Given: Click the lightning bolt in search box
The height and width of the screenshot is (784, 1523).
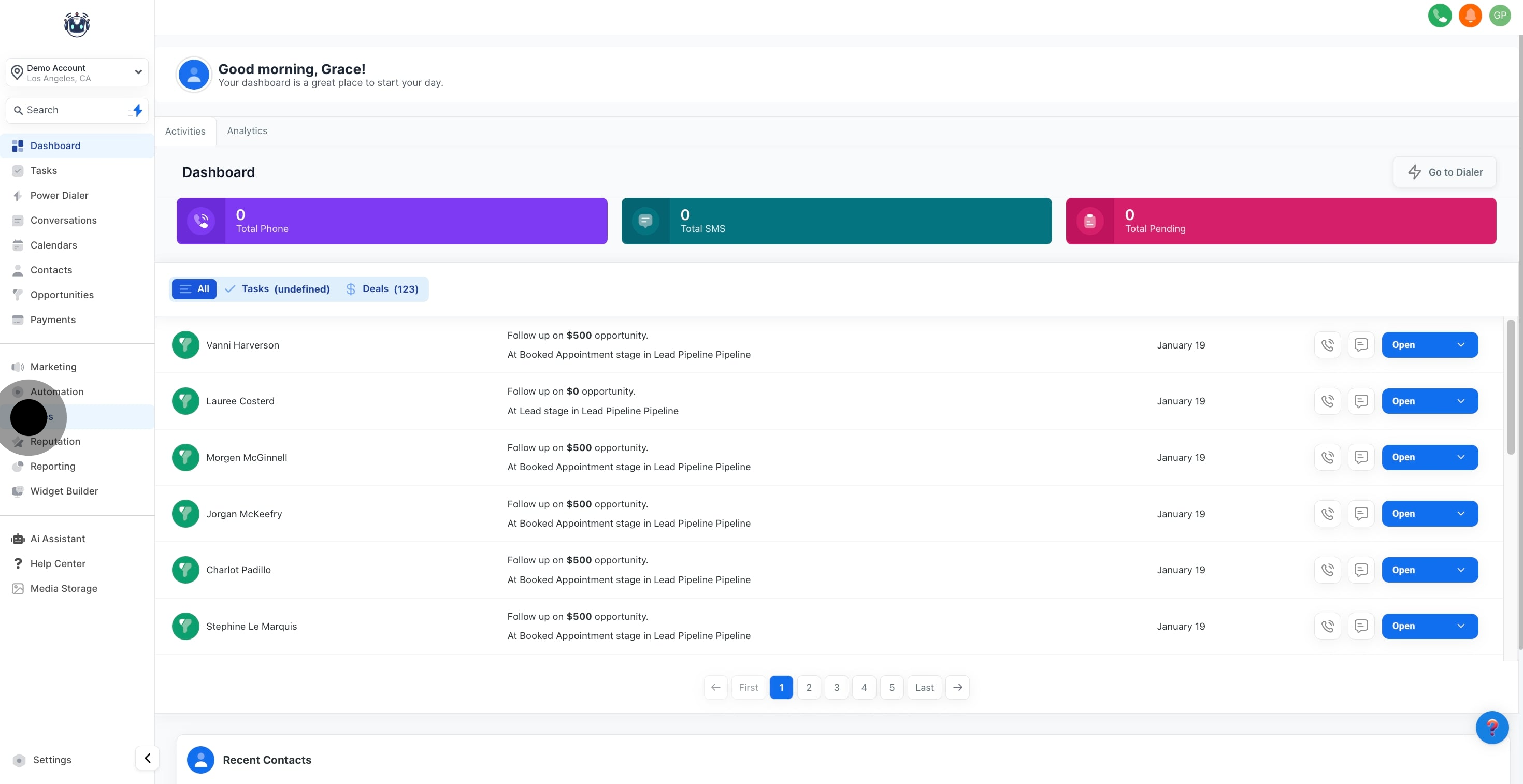Looking at the screenshot, I should [x=137, y=110].
